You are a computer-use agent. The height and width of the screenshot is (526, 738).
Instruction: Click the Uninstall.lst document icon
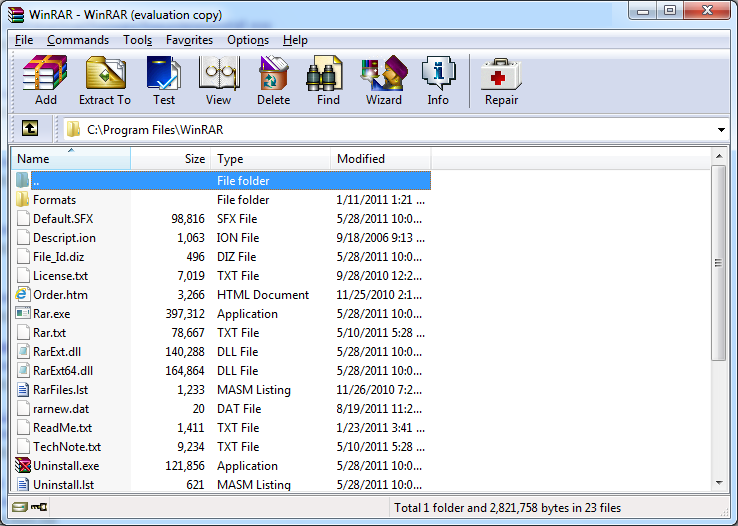coord(23,484)
